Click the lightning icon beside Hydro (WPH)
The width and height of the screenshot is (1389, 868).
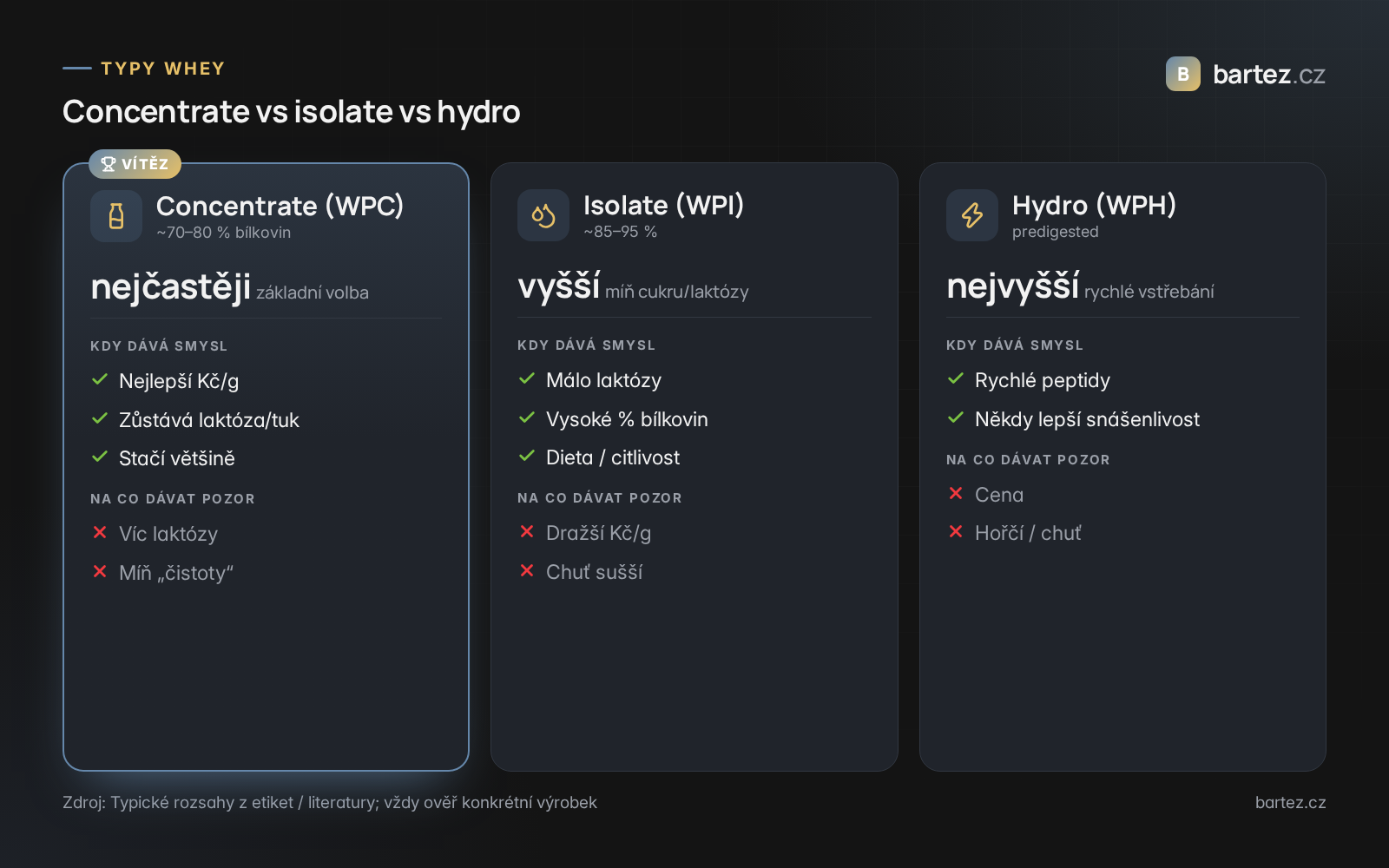972,215
